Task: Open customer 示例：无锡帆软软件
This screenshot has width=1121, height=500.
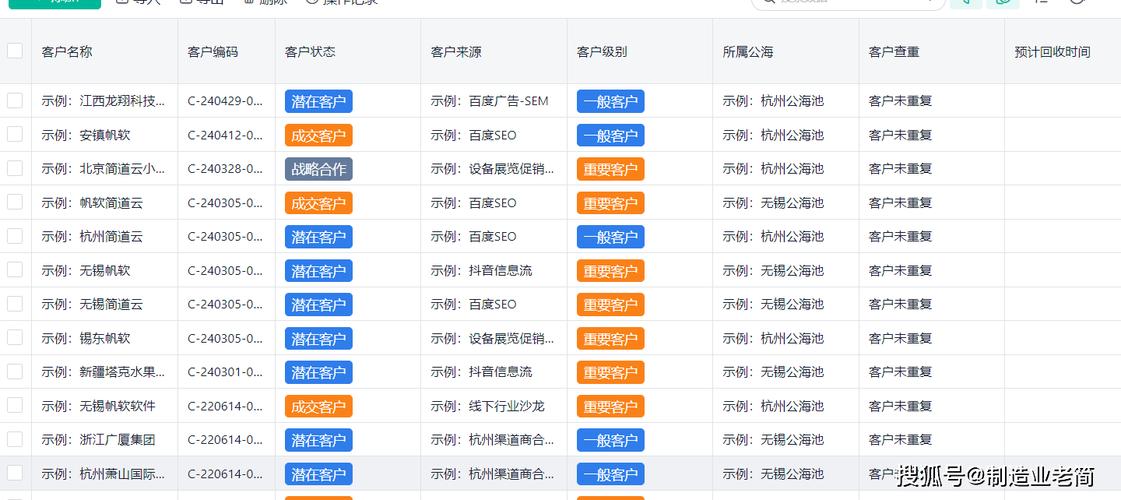Action: coord(99,406)
